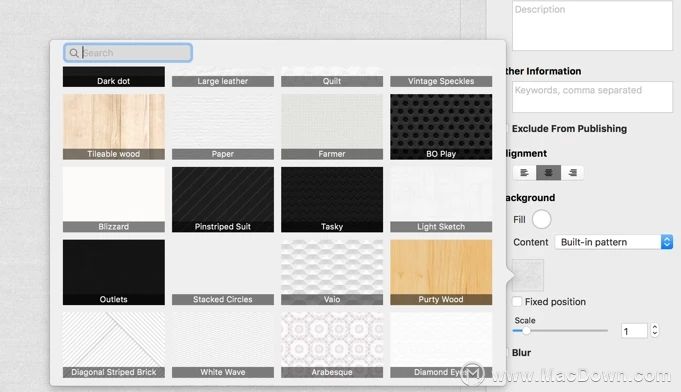Screen dimensions: 681x392
Task: Choose the Tileable wood pattern
Action: (114, 127)
